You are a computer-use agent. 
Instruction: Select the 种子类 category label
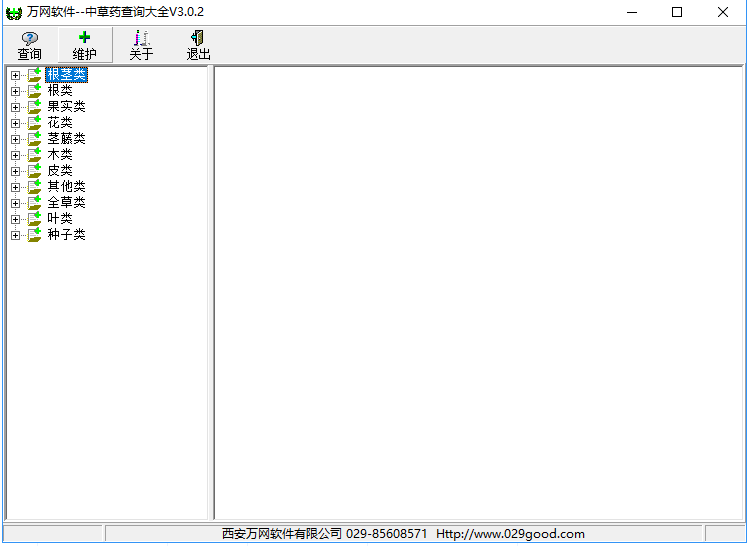click(x=66, y=234)
